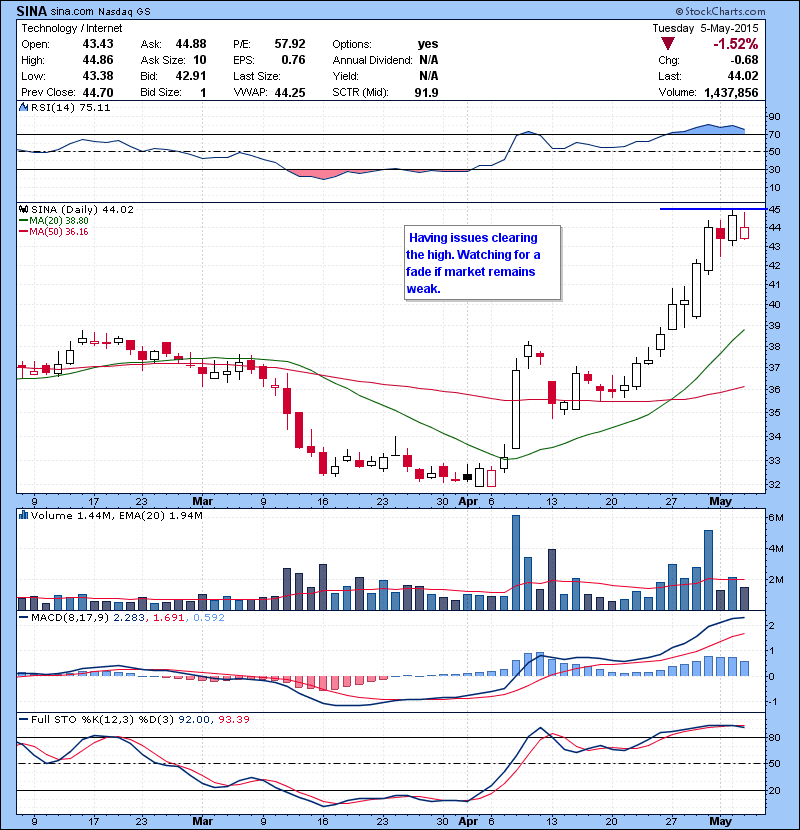This screenshot has width=800, height=830.
Task: Click the 80 level on the stochastic axis
Action: click(774, 737)
